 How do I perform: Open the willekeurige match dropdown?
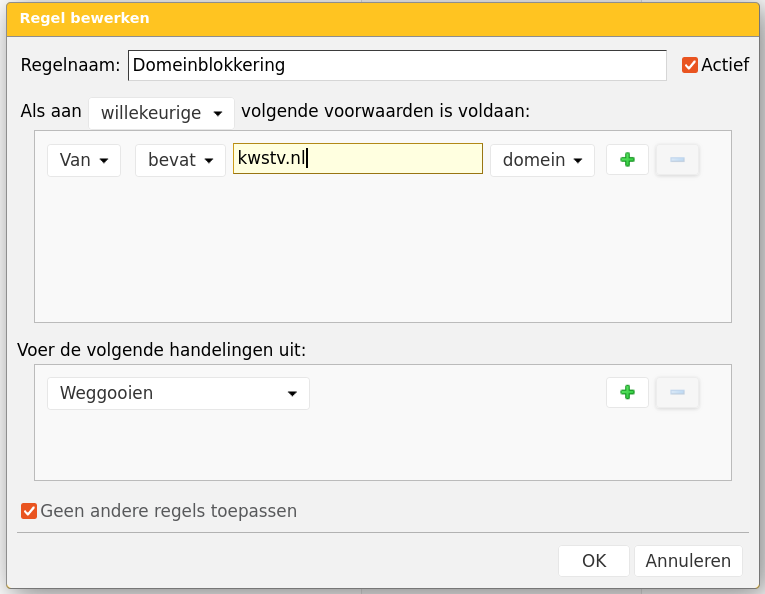pos(161,113)
